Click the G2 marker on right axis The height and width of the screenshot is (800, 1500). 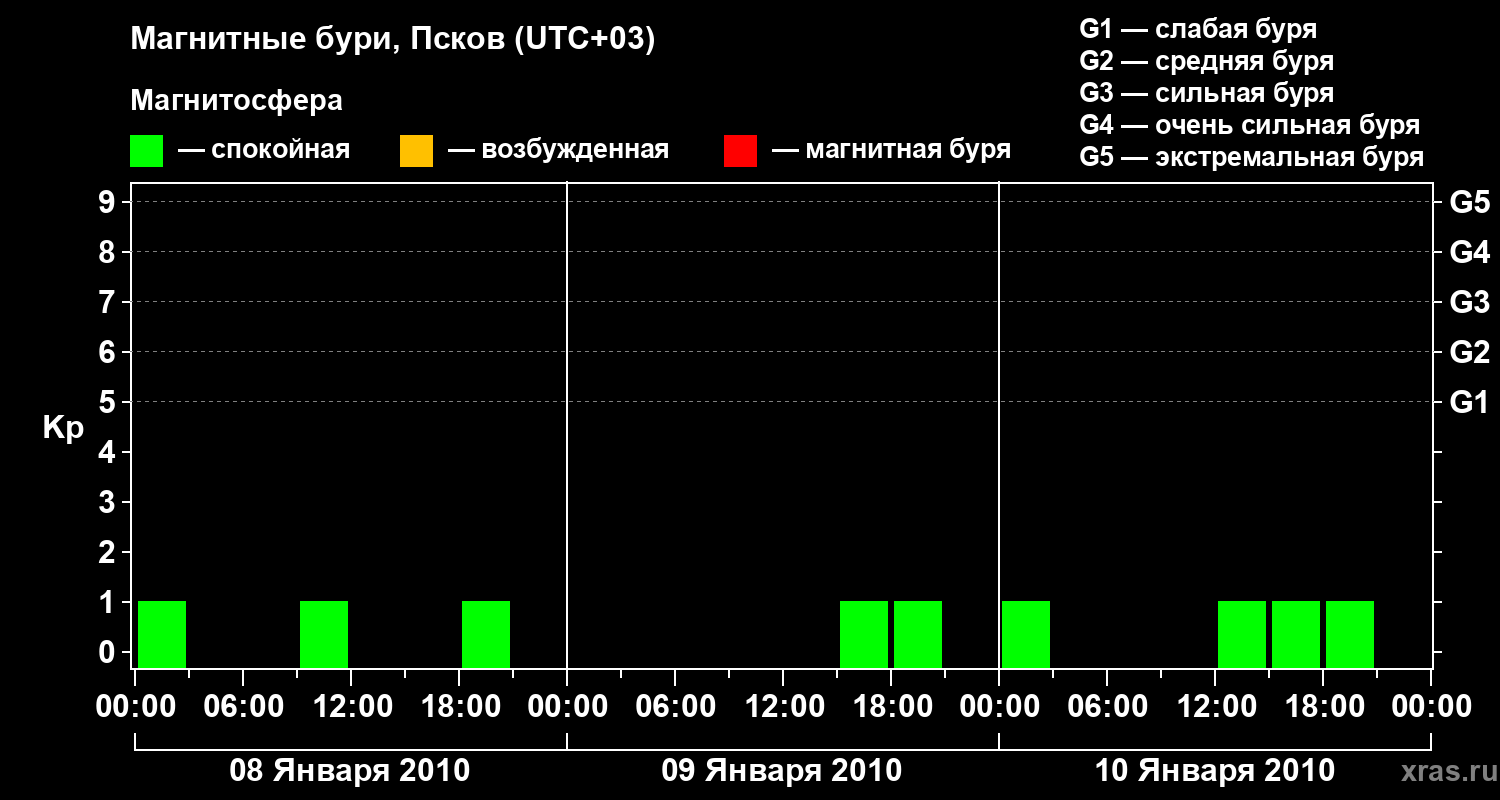pyautogui.click(x=1470, y=352)
